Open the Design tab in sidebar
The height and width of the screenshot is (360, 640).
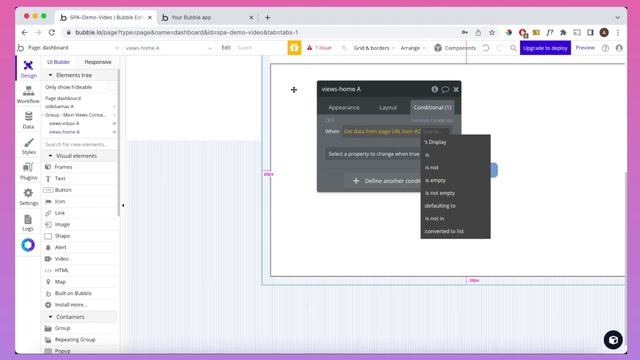point(28,69)
